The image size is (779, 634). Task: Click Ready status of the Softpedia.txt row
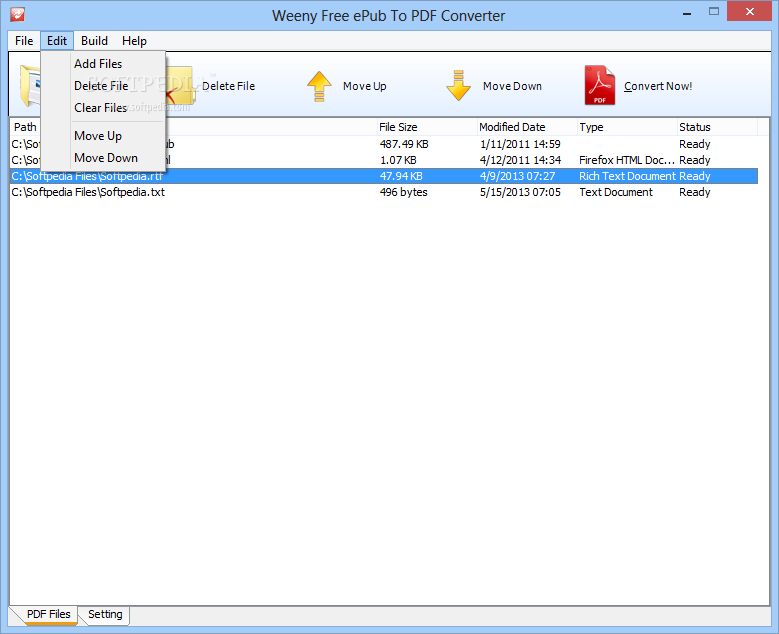point(695,192)
